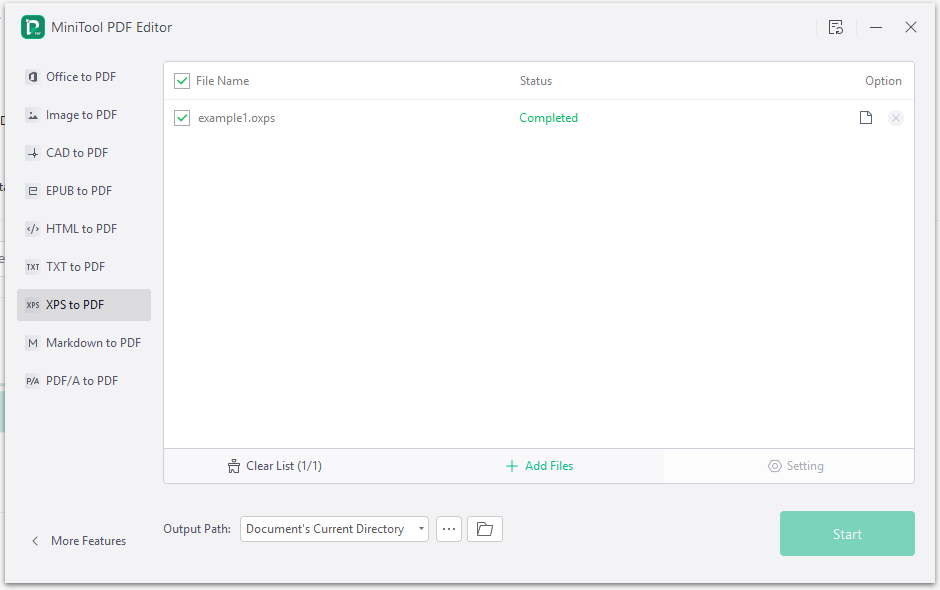Open PDF/A to PDF converter

point(84,381)
